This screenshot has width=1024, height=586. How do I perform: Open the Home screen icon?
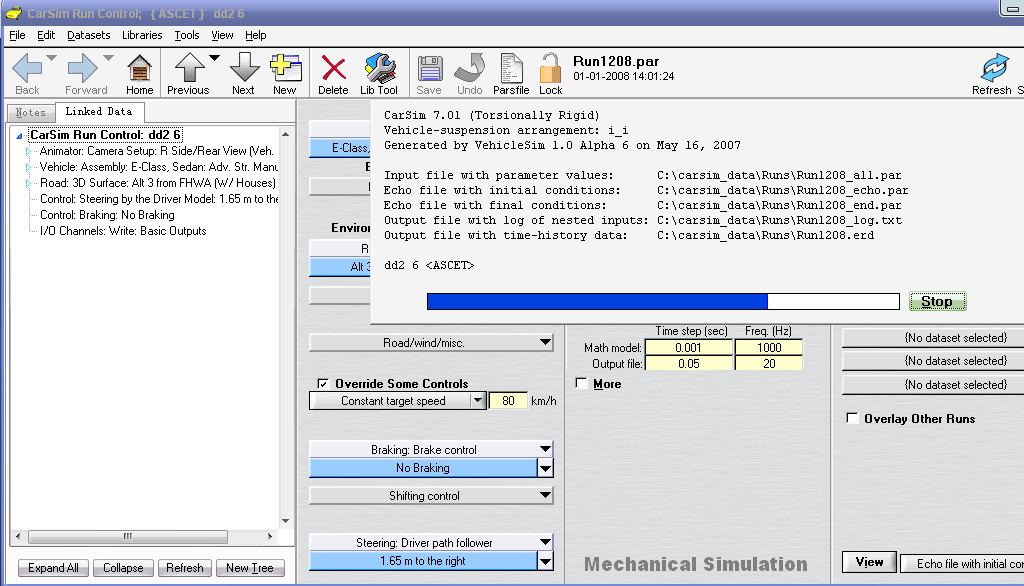139,67
